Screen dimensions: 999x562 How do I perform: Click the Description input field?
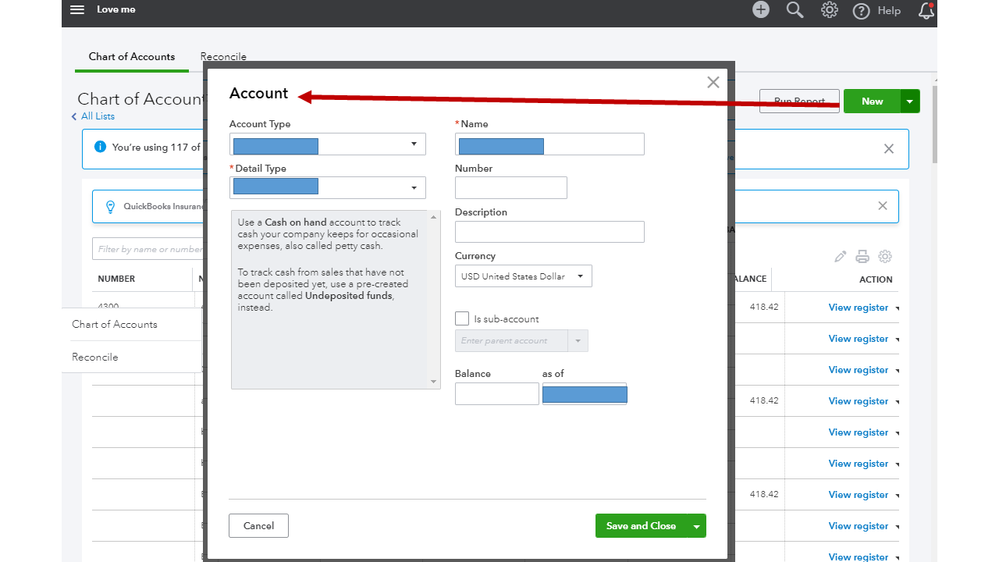[550, 231]
